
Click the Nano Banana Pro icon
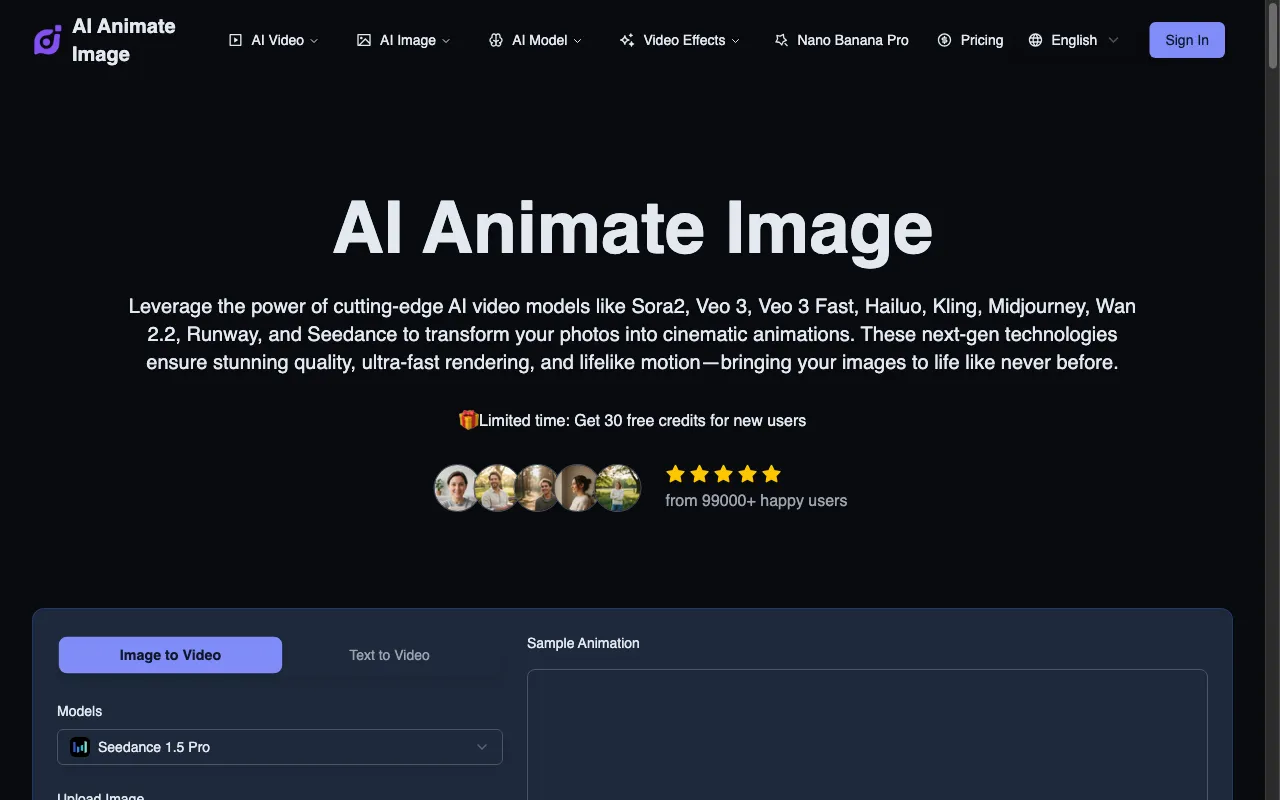(781, 40)
